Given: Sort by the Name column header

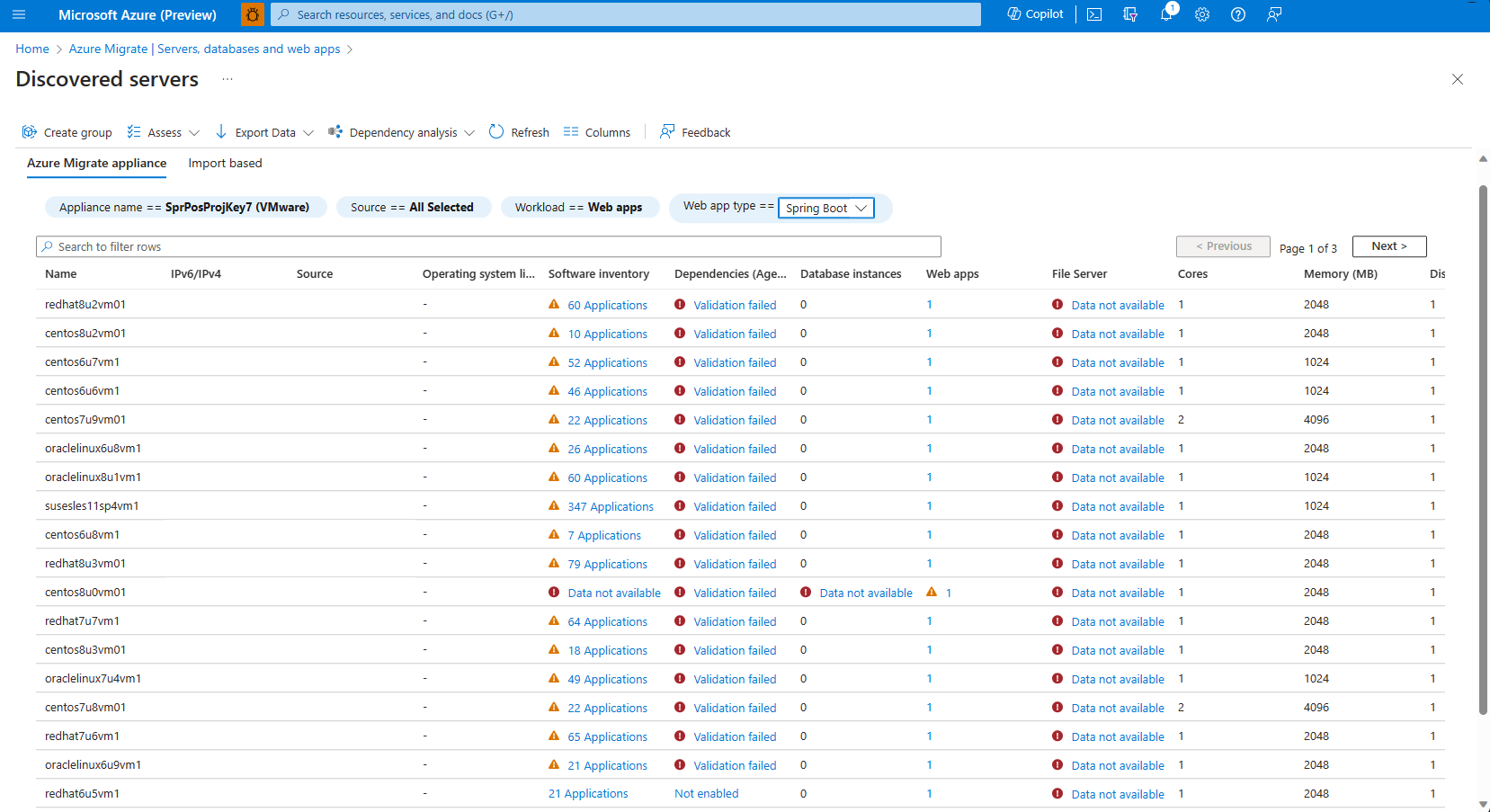Looking at the screenshot, I should [61, 273].
